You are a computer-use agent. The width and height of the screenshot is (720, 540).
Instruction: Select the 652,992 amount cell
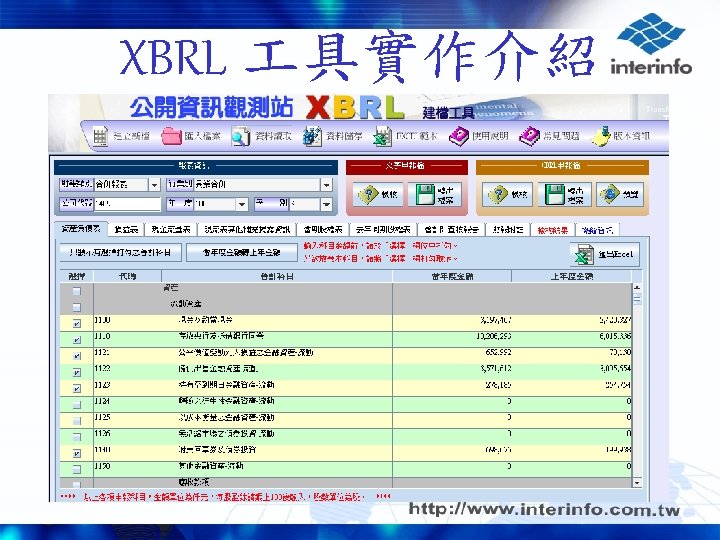452,353
